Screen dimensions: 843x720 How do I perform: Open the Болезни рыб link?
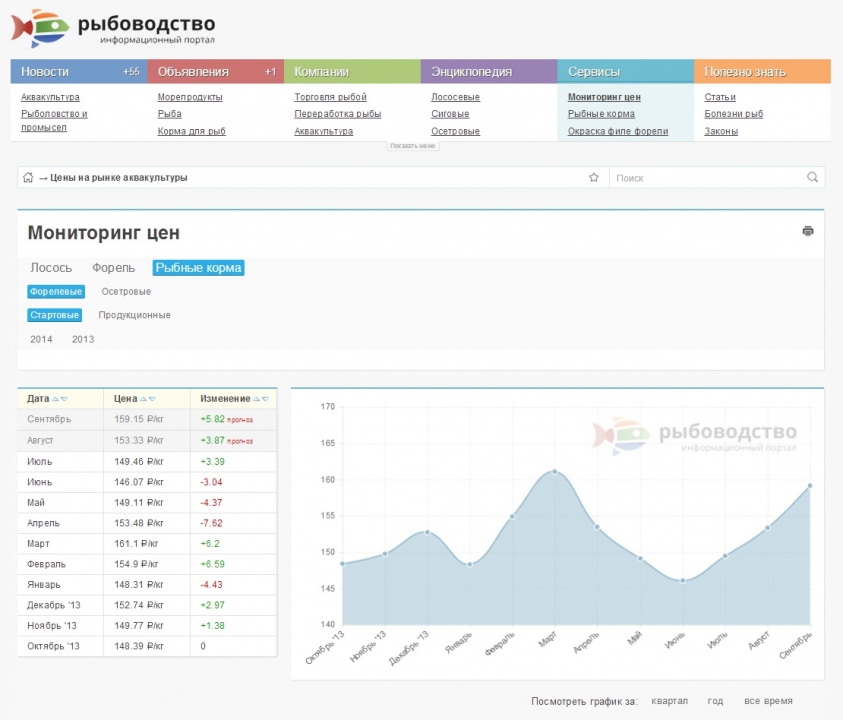(733, 114)
